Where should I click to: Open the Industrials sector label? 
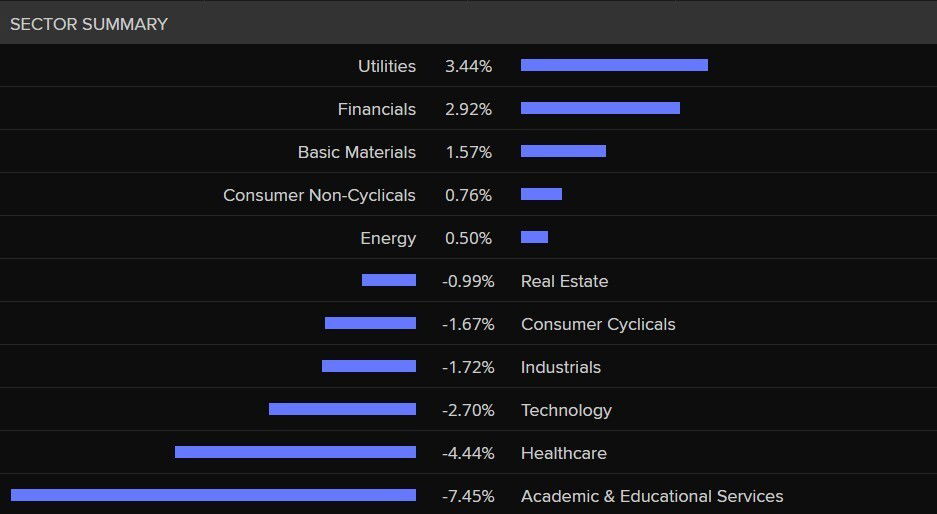coord(561,367)
